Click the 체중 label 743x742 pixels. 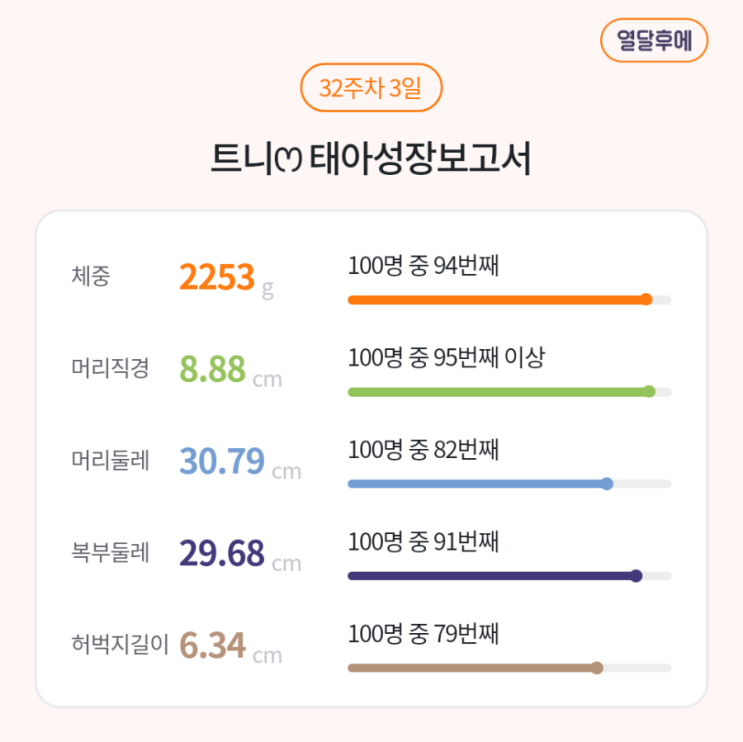pyautogui.click(x=91, y=277)
